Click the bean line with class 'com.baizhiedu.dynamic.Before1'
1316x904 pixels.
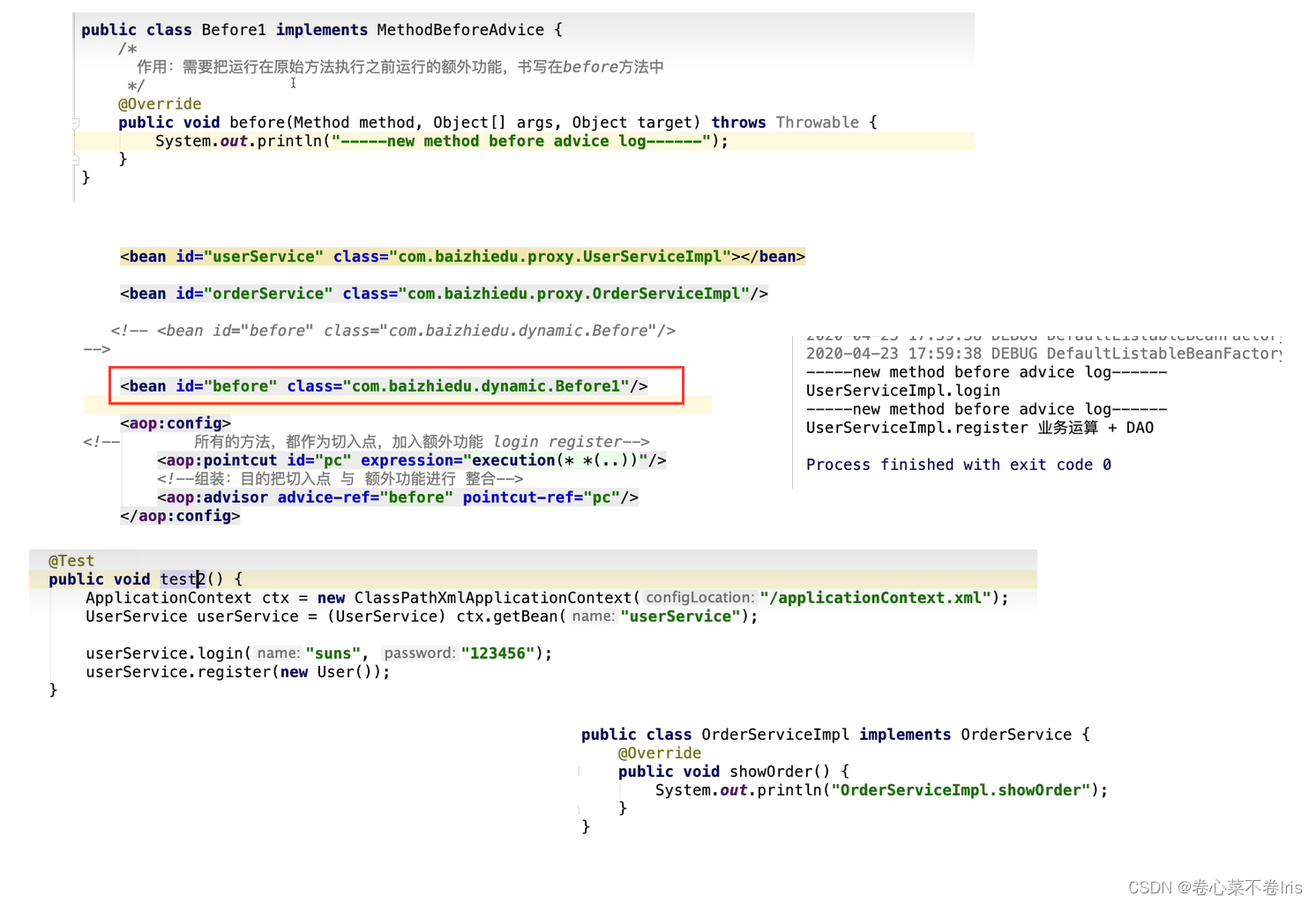(385, 386)
